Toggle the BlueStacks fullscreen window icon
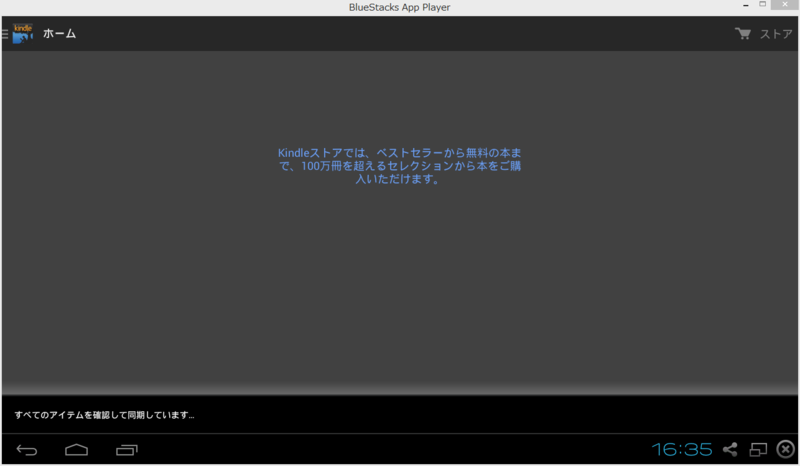This screenshot has height=466, width=800. point(758,449)
